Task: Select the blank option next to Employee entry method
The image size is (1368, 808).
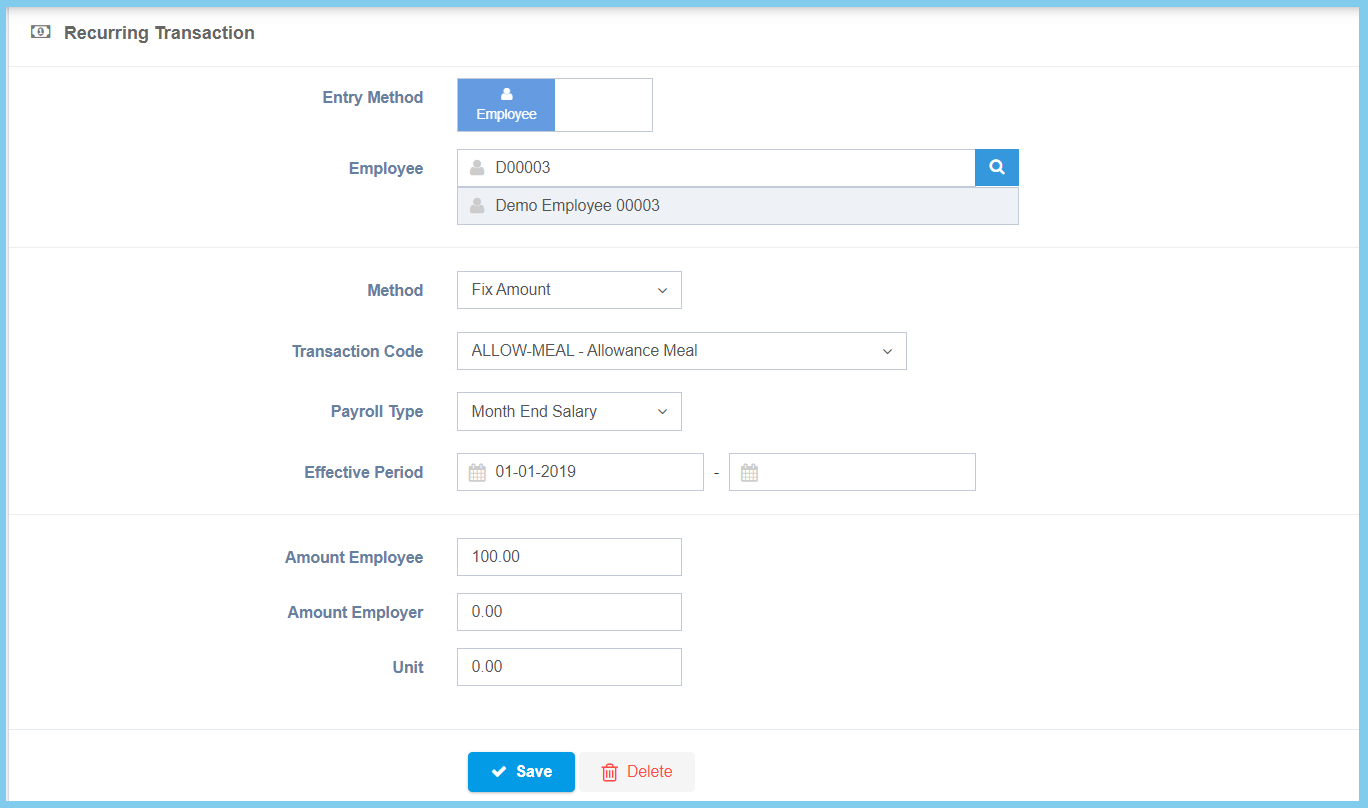Action: tap(603, 105)
